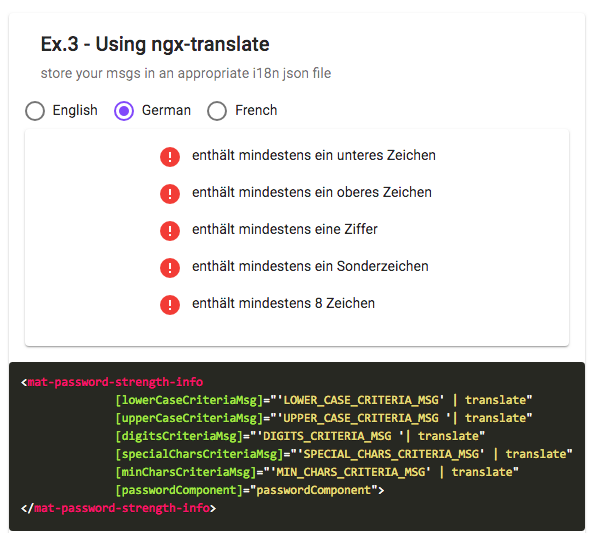The height and width of the screenshot is (533, 592).
Task: Select the German language radio button
Action: click(x=124, y=111)
